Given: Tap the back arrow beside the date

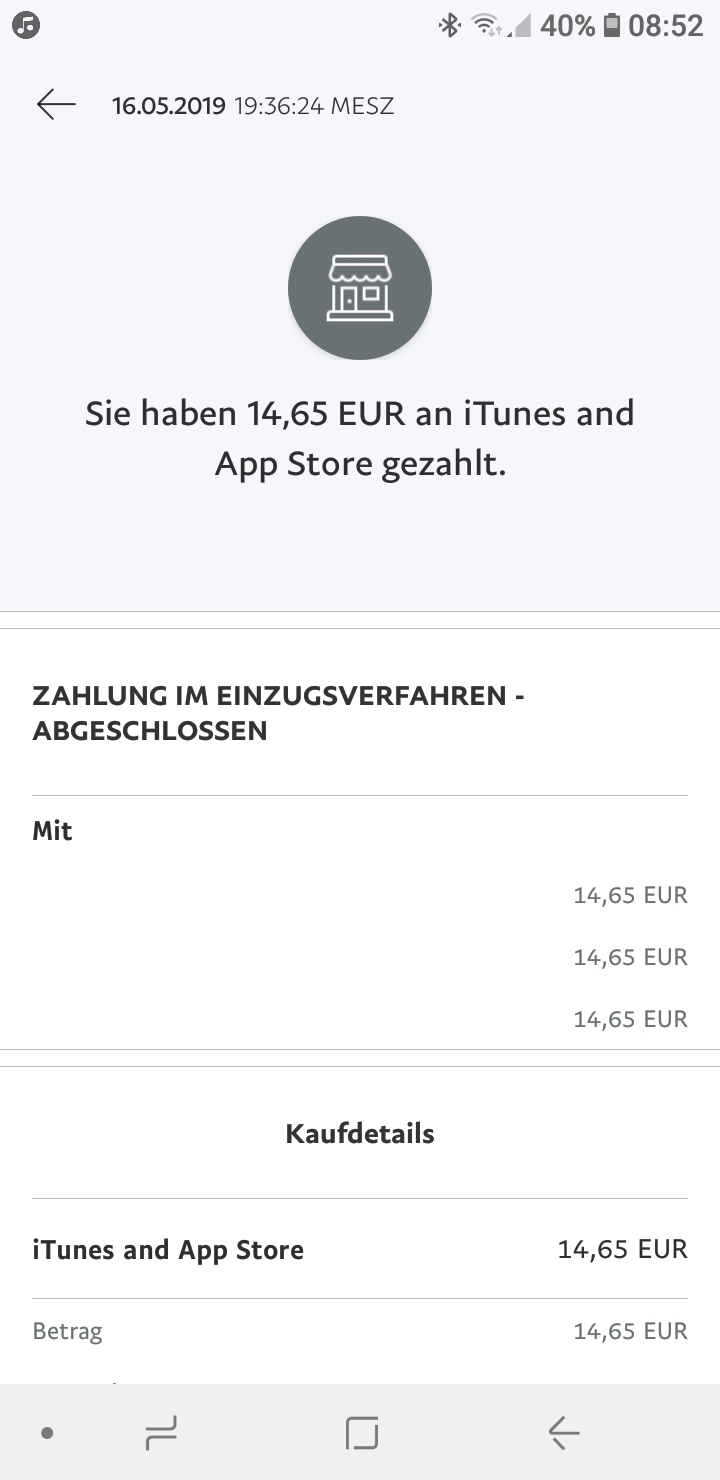Looking at the screenshot, I should [56, 105].
